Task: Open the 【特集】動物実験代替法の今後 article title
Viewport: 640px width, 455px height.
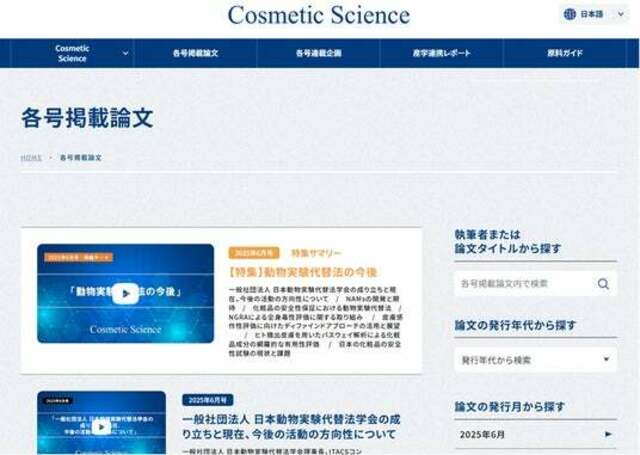Action: pos(303,272)
